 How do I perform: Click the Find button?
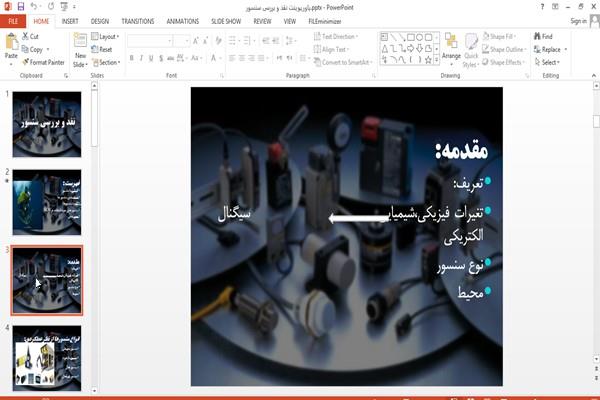click(543, 36)
